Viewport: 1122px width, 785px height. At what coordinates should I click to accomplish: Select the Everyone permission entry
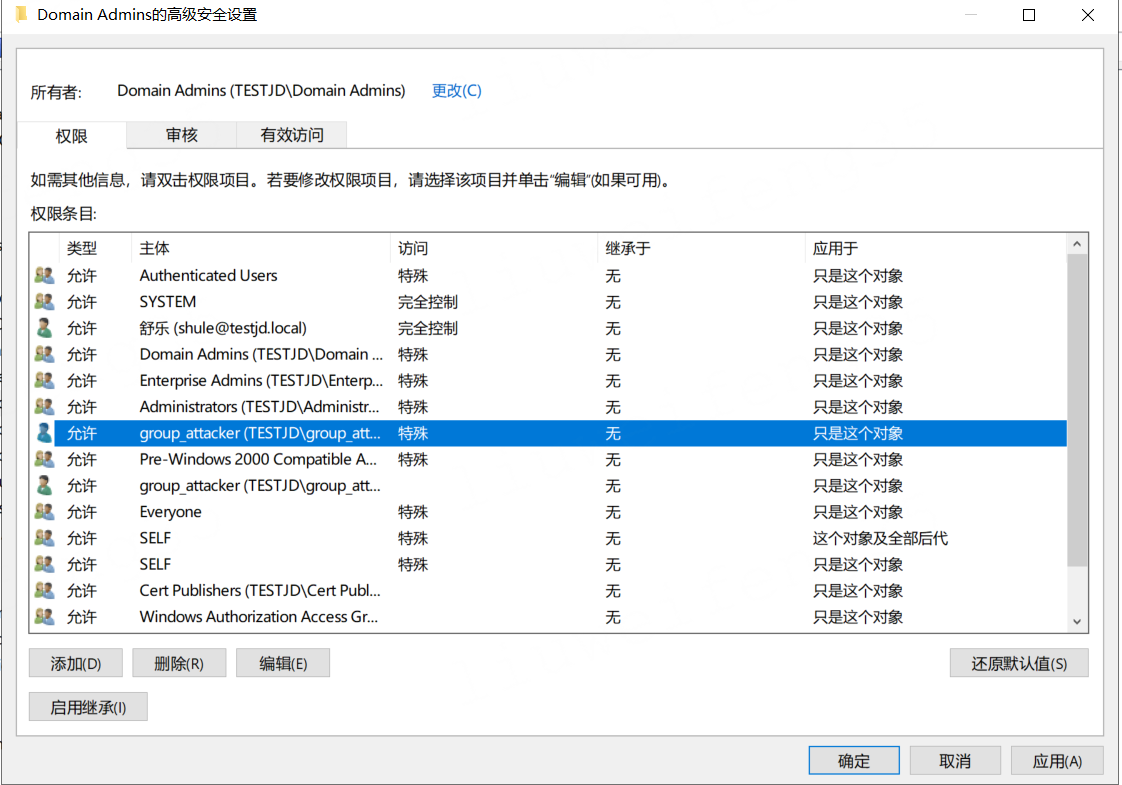pyautogui.click(x=549, y=512)
